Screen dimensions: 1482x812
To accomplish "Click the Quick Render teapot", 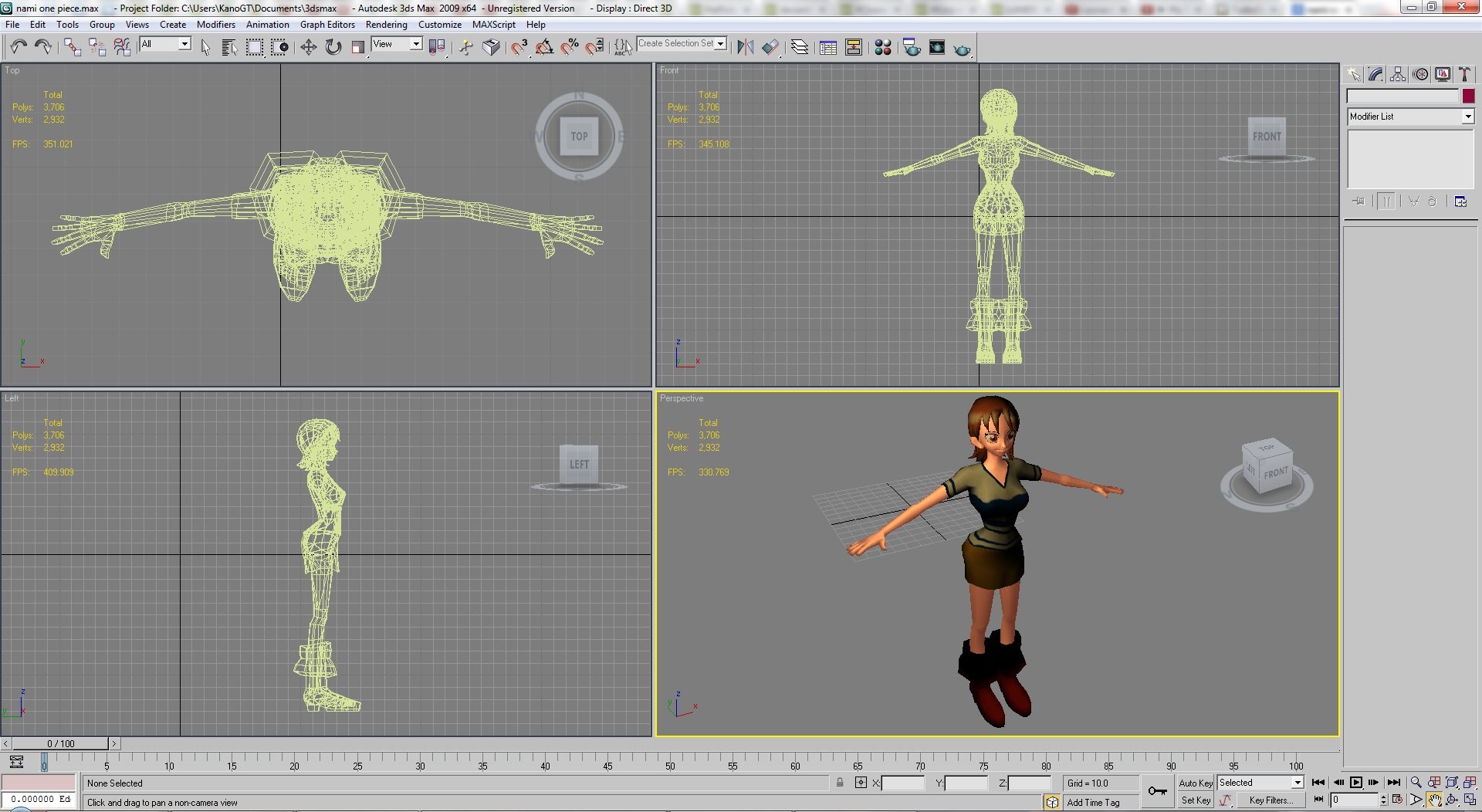I will tap(962, 49).
